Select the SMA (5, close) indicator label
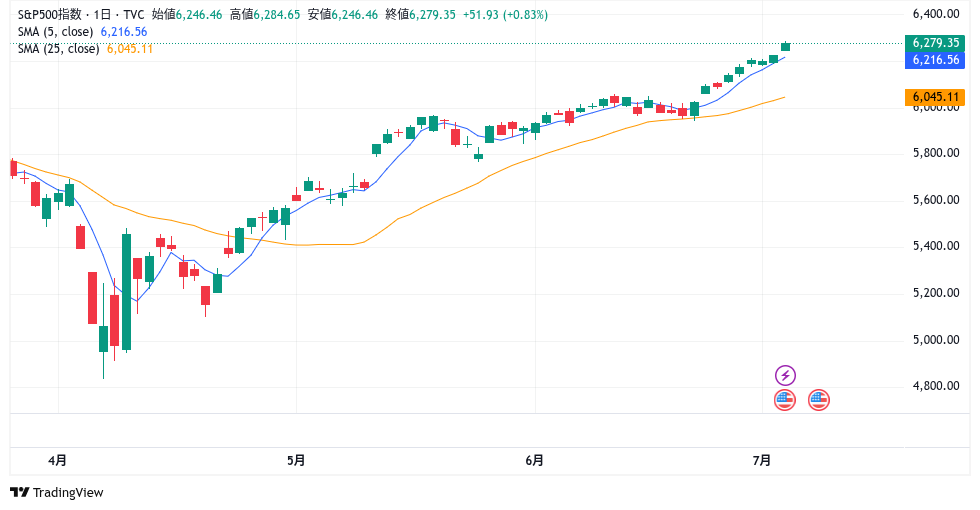 56,32
